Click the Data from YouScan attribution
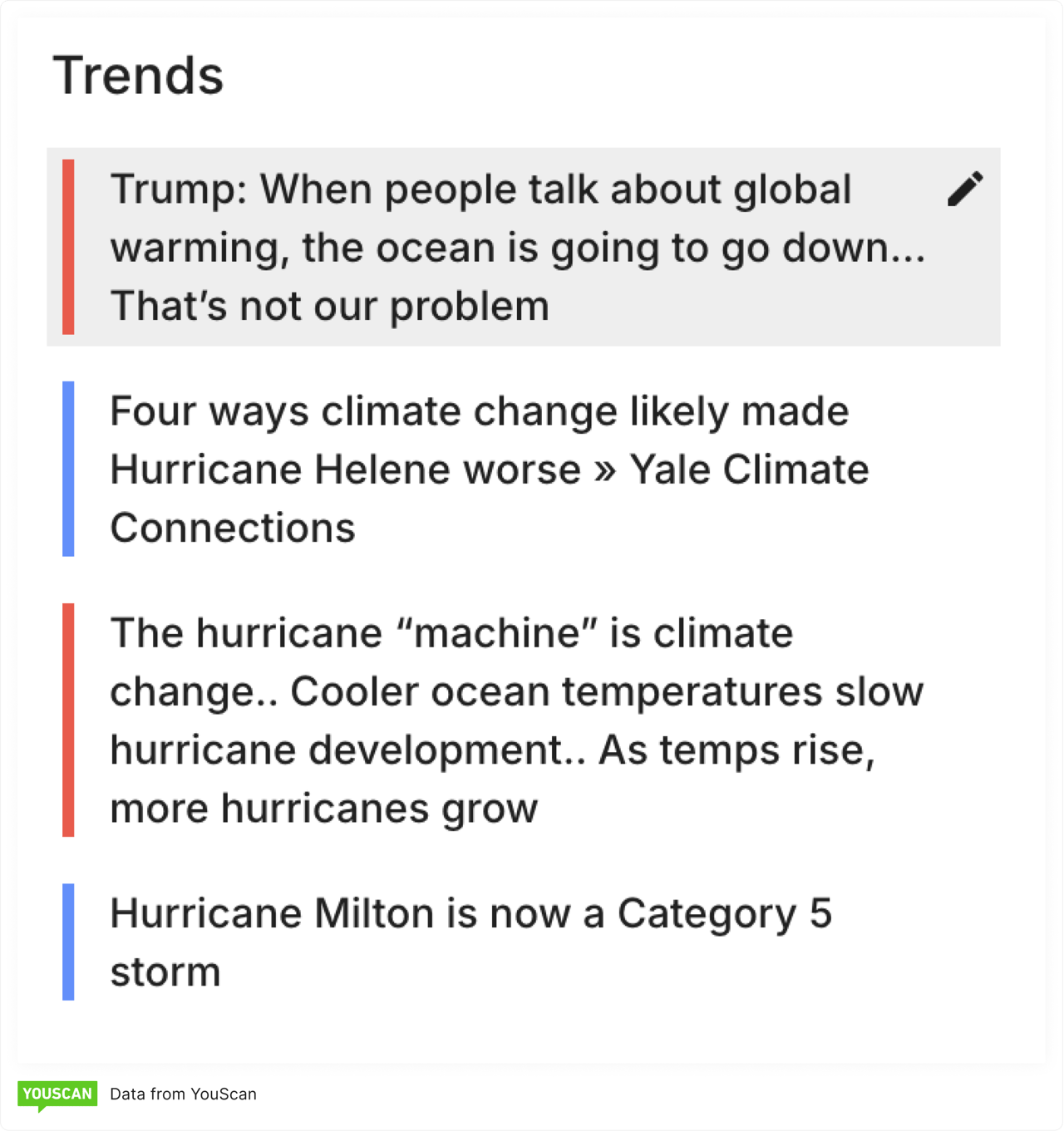The image size is (1064, 1131). pyautogui.click(x=183, y=1094)
